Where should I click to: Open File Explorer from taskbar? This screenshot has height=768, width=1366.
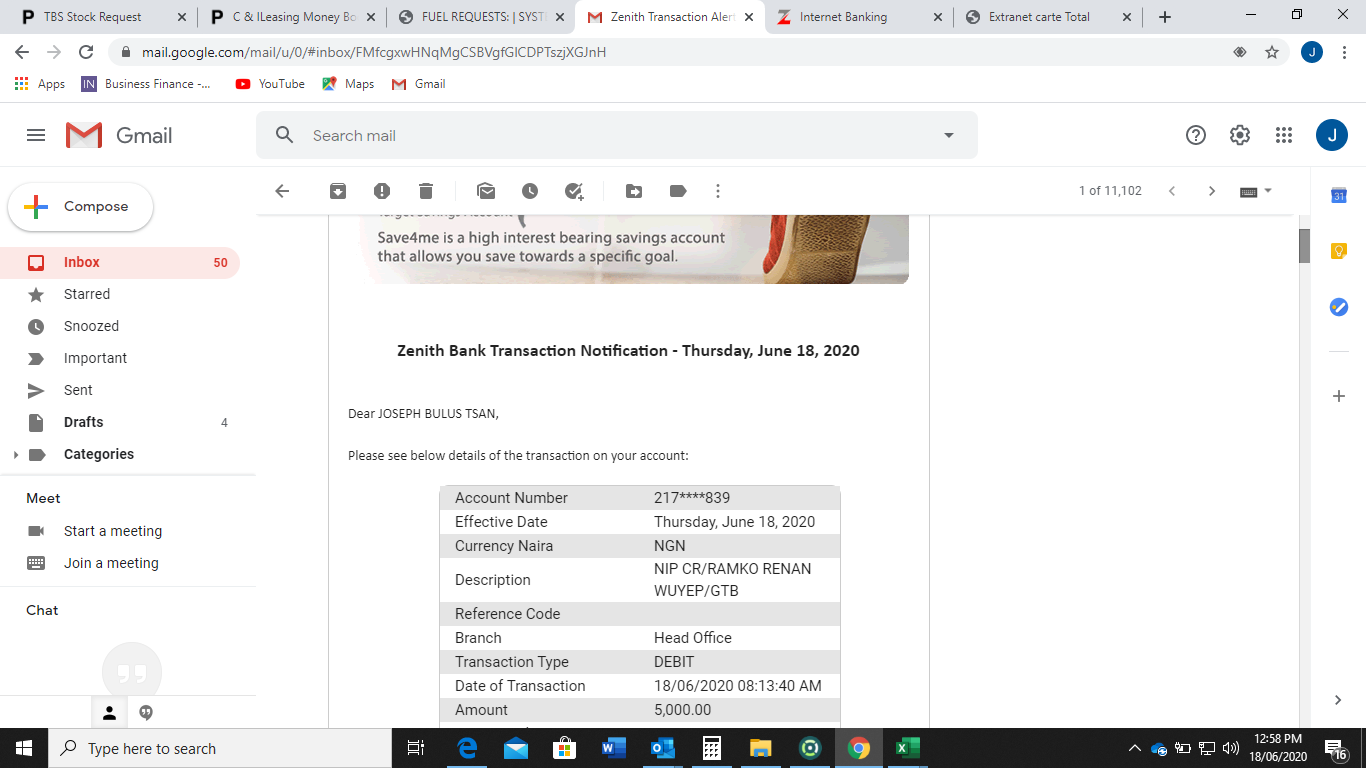[760, 748]
